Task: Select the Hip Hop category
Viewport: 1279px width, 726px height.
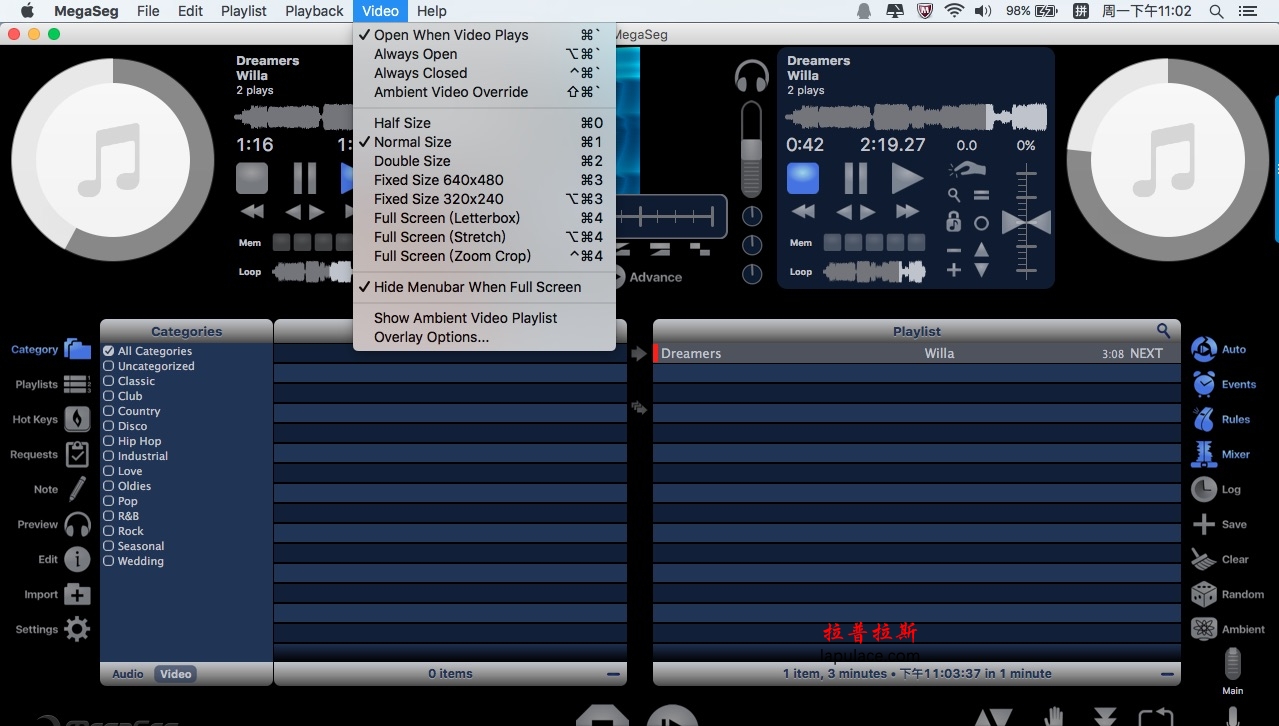Action: [132, 441]
